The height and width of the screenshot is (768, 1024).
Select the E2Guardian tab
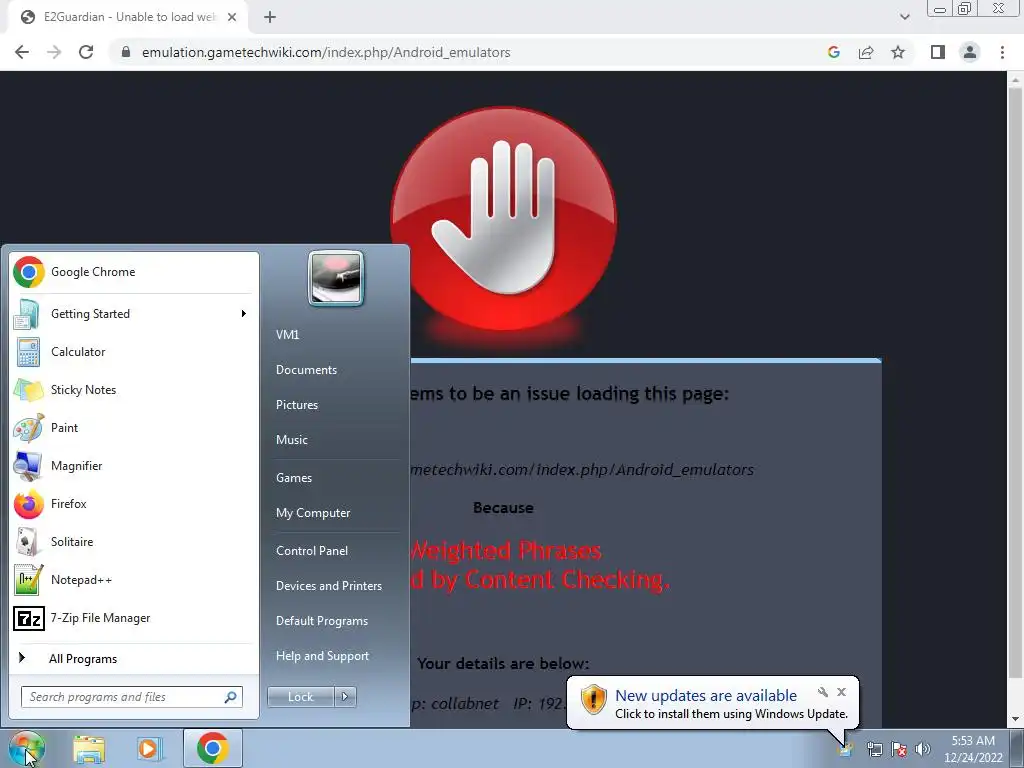tap(129, 17)
